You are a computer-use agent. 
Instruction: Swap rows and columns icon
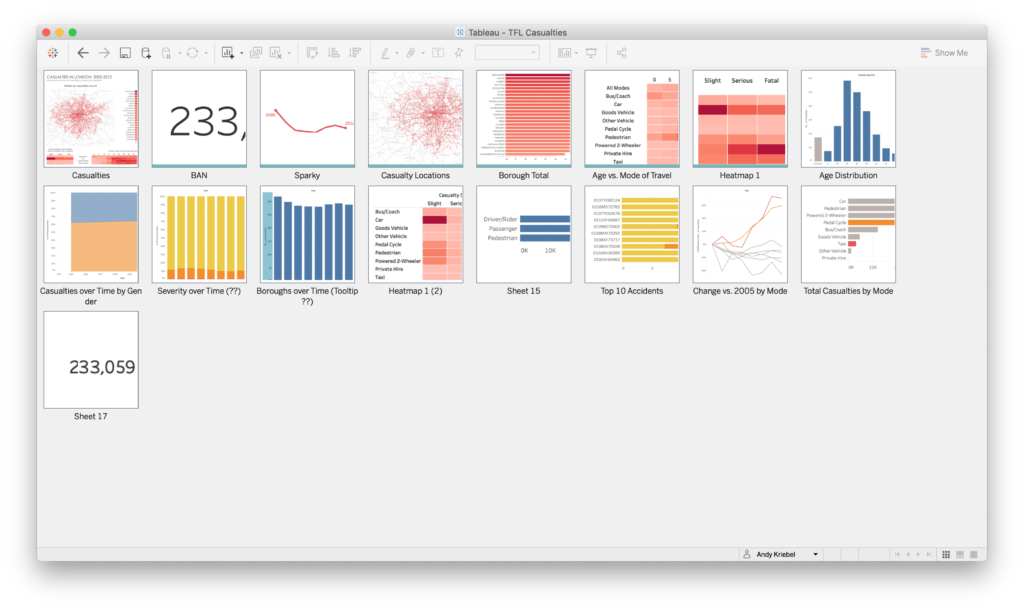click(x=312, y=53)
